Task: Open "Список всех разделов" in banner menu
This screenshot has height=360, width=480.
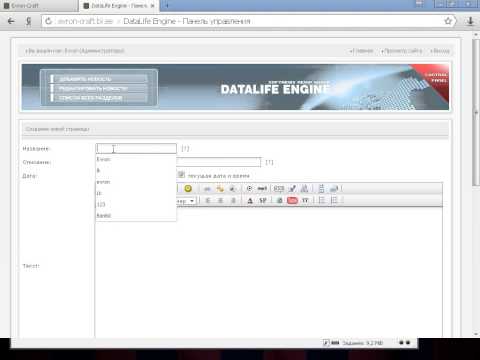Action: tap(99, 98)
